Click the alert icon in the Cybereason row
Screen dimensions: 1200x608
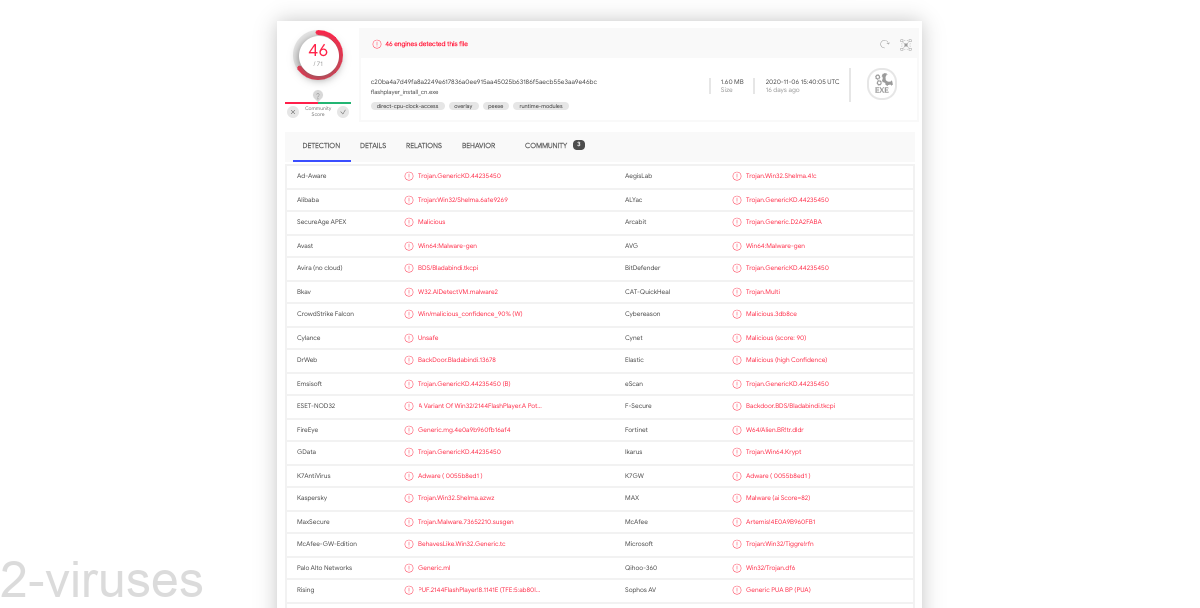(x=737, y=314)
